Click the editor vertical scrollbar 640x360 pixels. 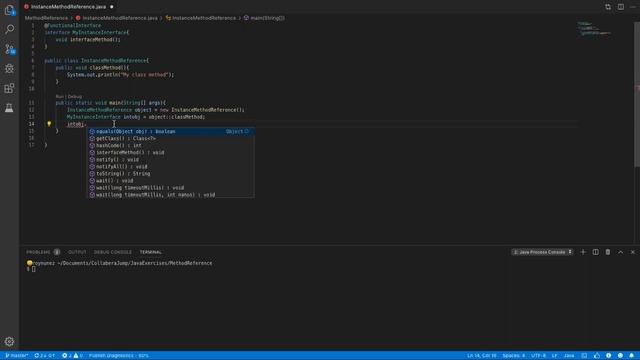637,94
